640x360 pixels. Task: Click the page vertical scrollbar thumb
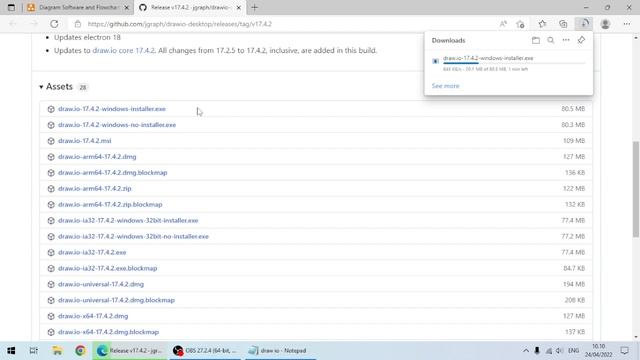pos(636,189)
